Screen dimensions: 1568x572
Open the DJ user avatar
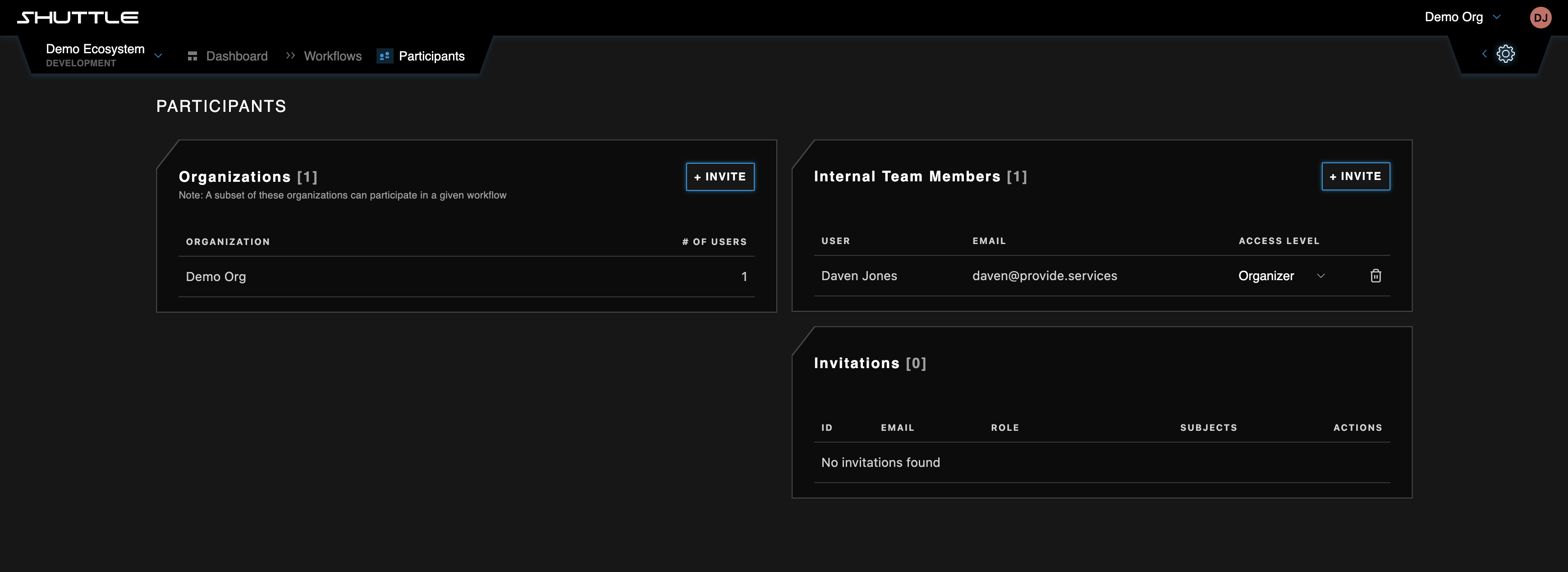point(1540,17)
